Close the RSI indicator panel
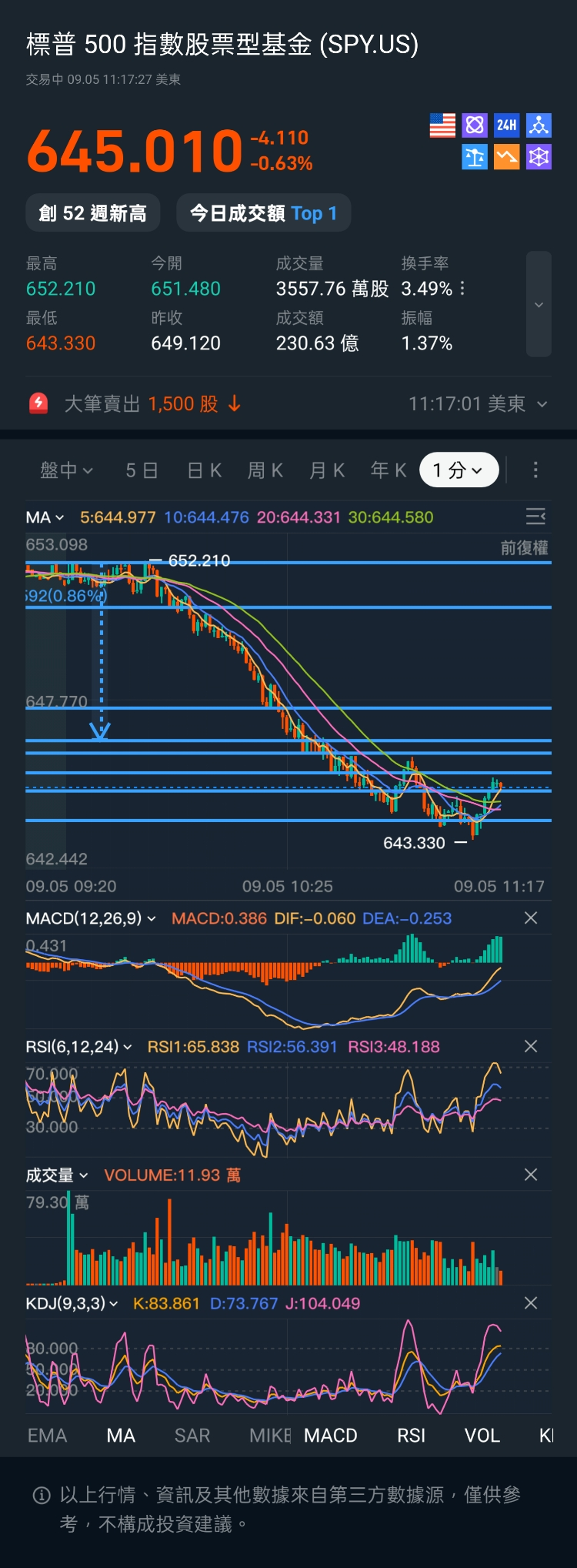The height and width of the screenshot is (1568, 577). tap(531, 1046)
